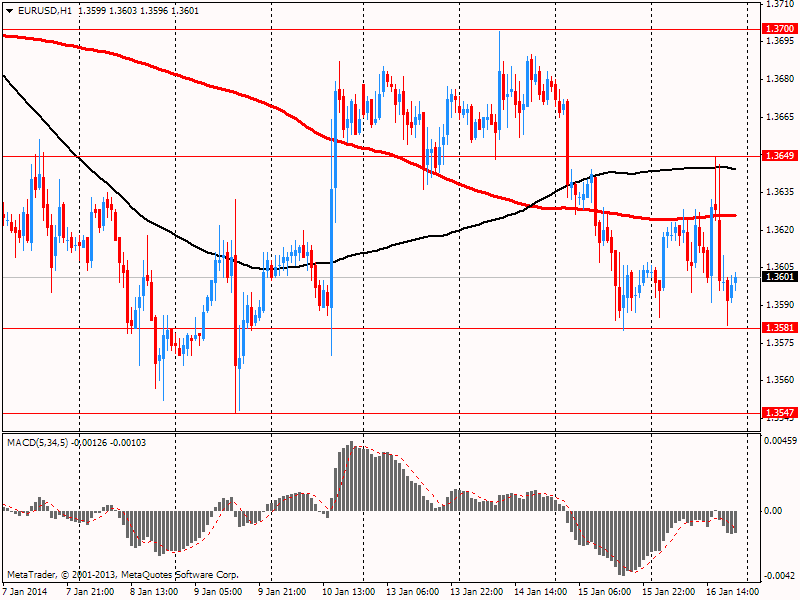Image resolution: width=800 pixels, height=600 pixels.
Task: Click the current price 1.3601 label
Action: click(x=779, y=277)
